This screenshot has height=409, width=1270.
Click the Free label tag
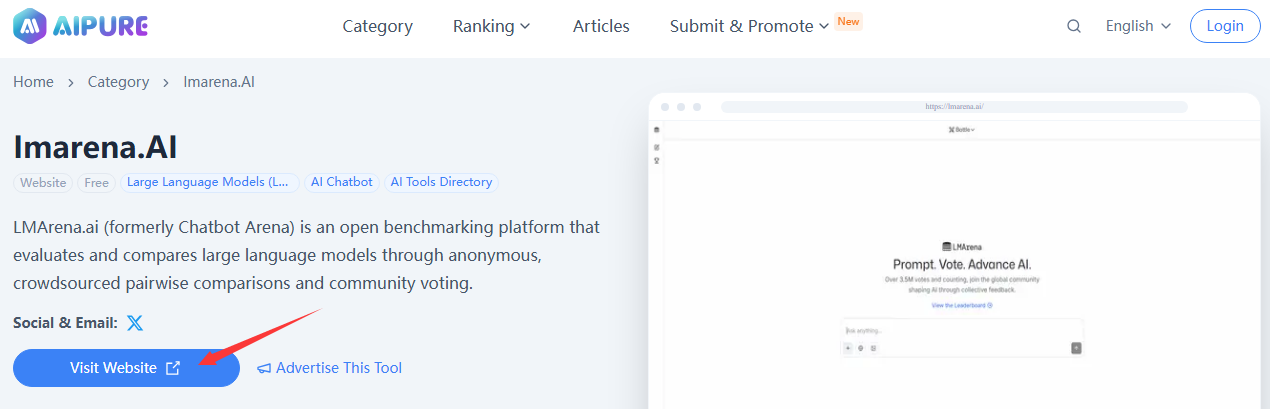(x=97, y=183)
